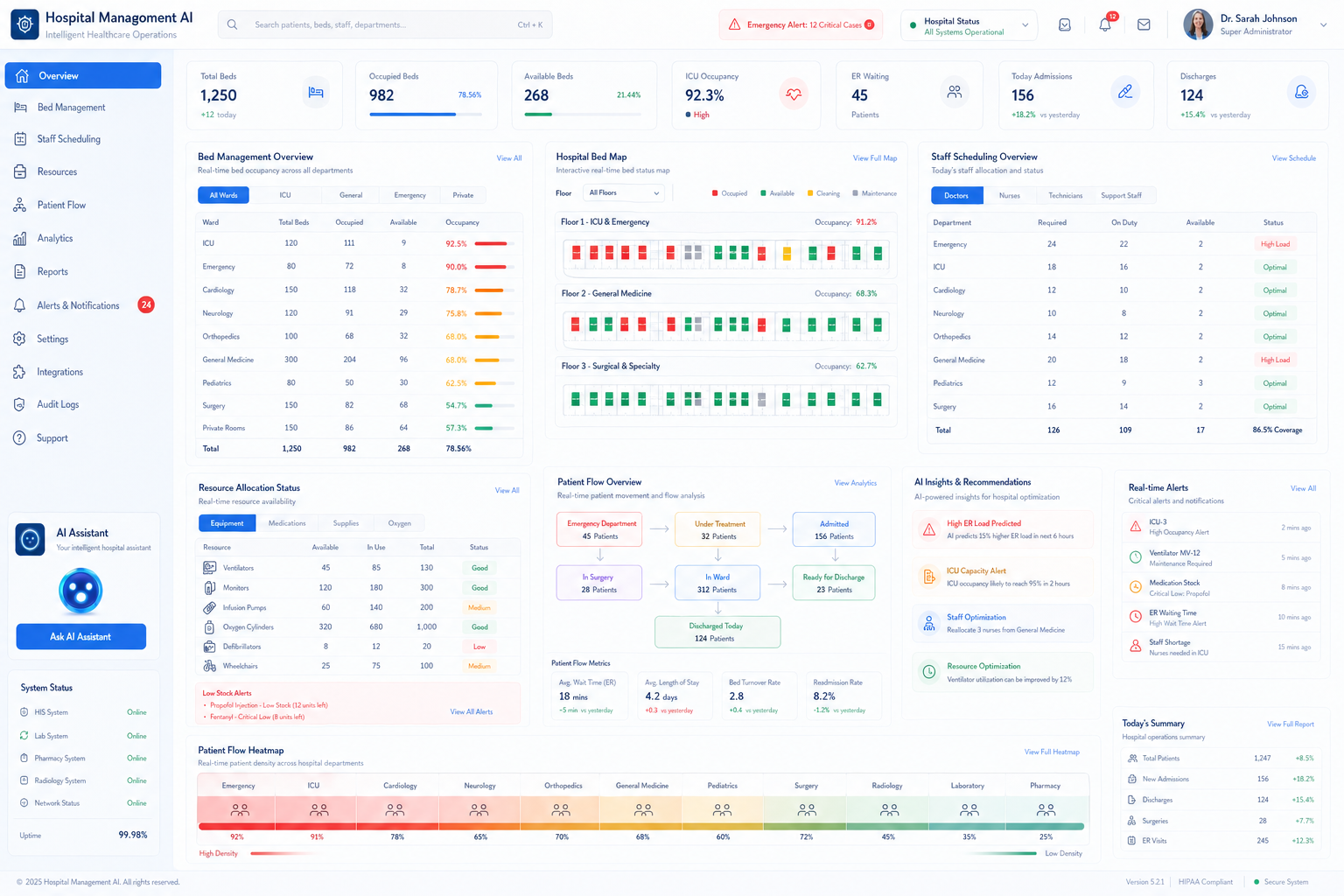Select the Emergency ward tab
Screen dimensions: 1344x896
tap(409, 195)
